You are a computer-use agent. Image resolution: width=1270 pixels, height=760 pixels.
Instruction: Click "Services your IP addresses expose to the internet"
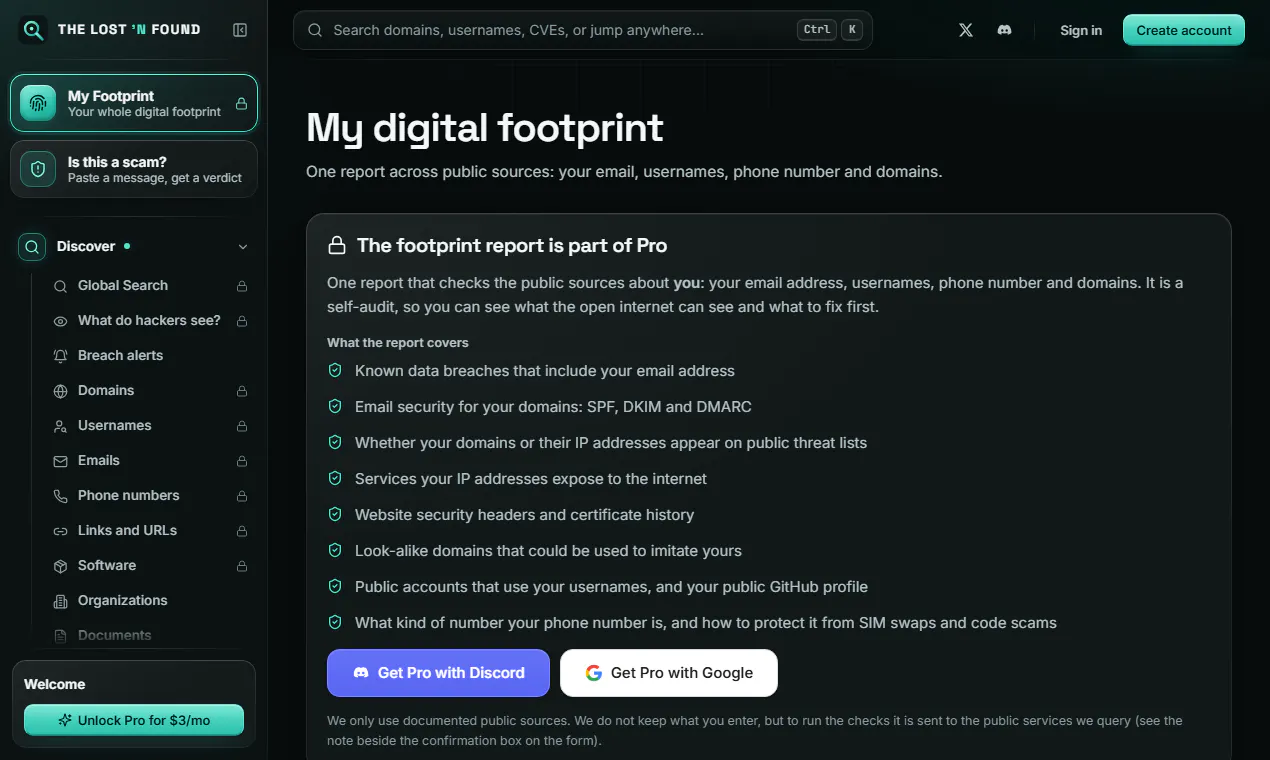(531, 479)
